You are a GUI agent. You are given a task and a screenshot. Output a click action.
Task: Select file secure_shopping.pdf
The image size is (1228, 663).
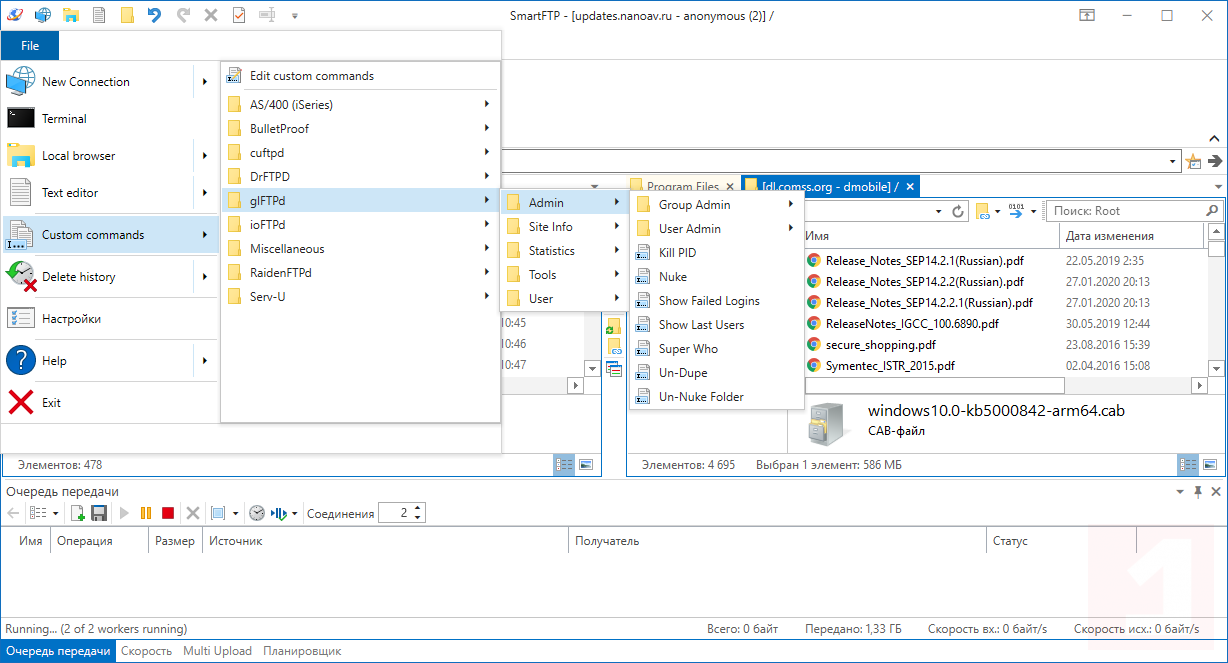click(881, 344)
